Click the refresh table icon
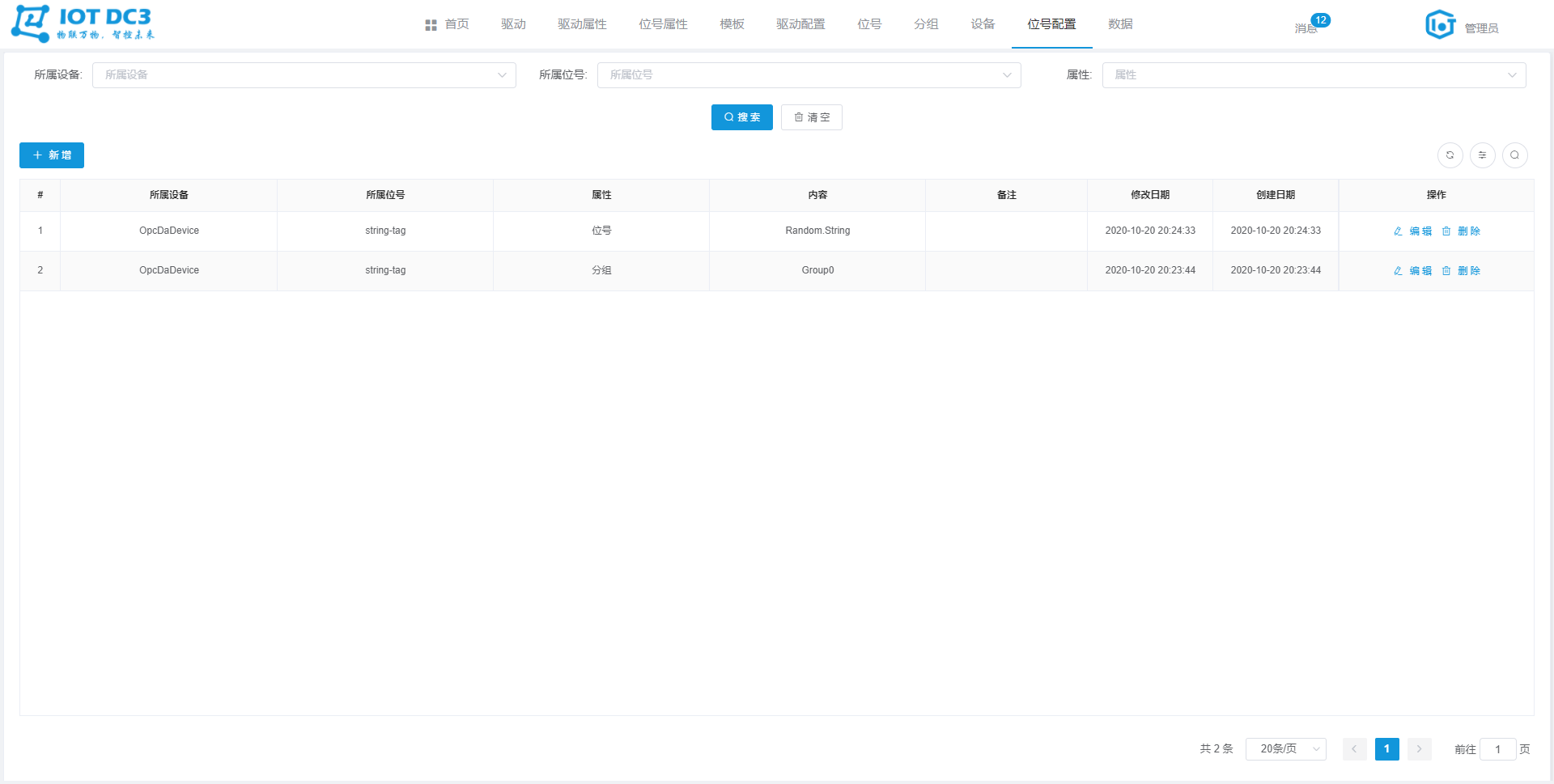The width and height of the screenshot is (1554, 784). tap(1450, 155)
